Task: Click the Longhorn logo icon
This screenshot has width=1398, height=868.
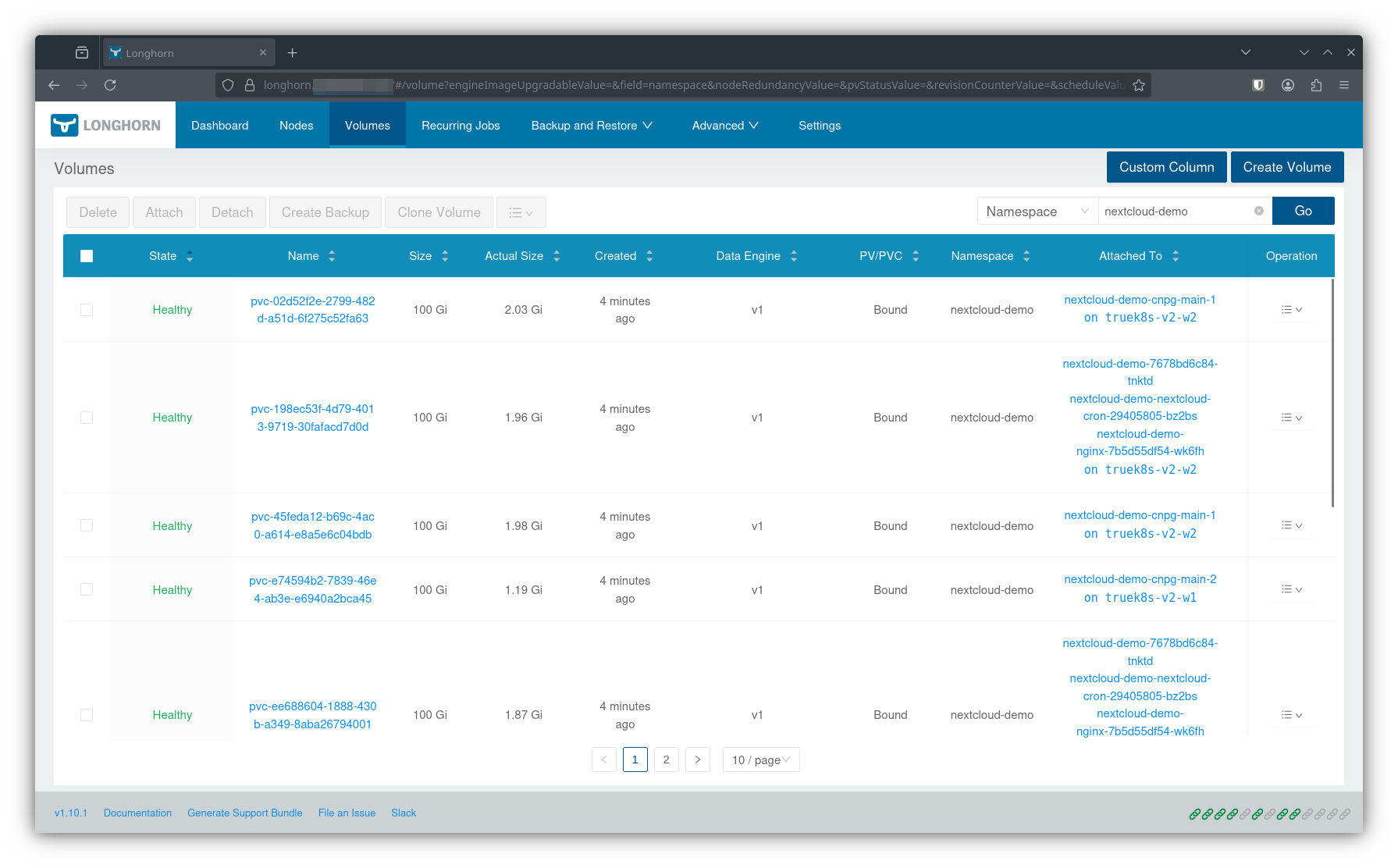Action: point(65,125)
